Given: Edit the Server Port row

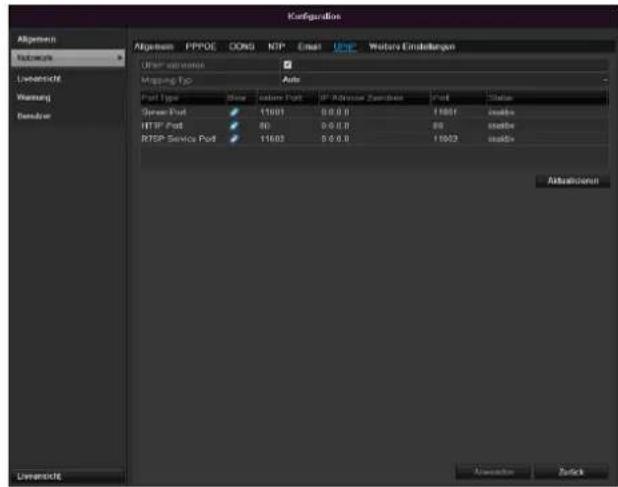Looking at the screenshot, I should [x=234, y=112].
